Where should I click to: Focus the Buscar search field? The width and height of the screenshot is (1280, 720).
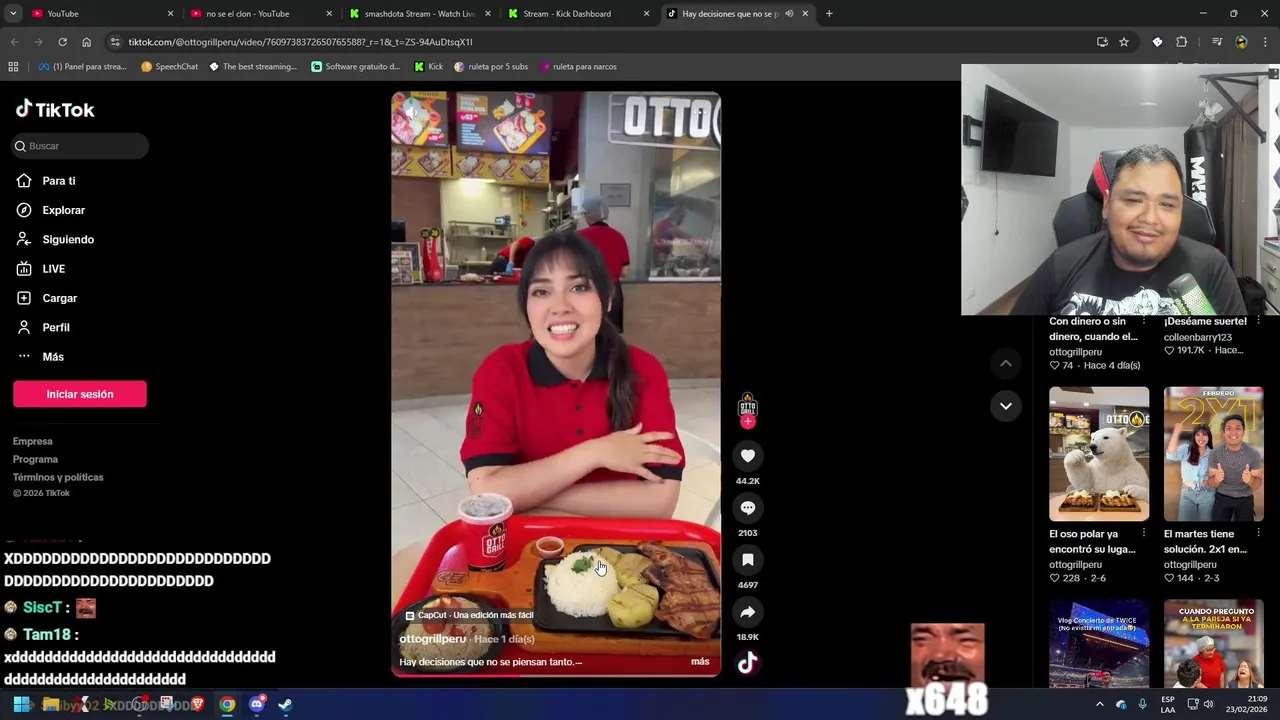coord(80,146)
